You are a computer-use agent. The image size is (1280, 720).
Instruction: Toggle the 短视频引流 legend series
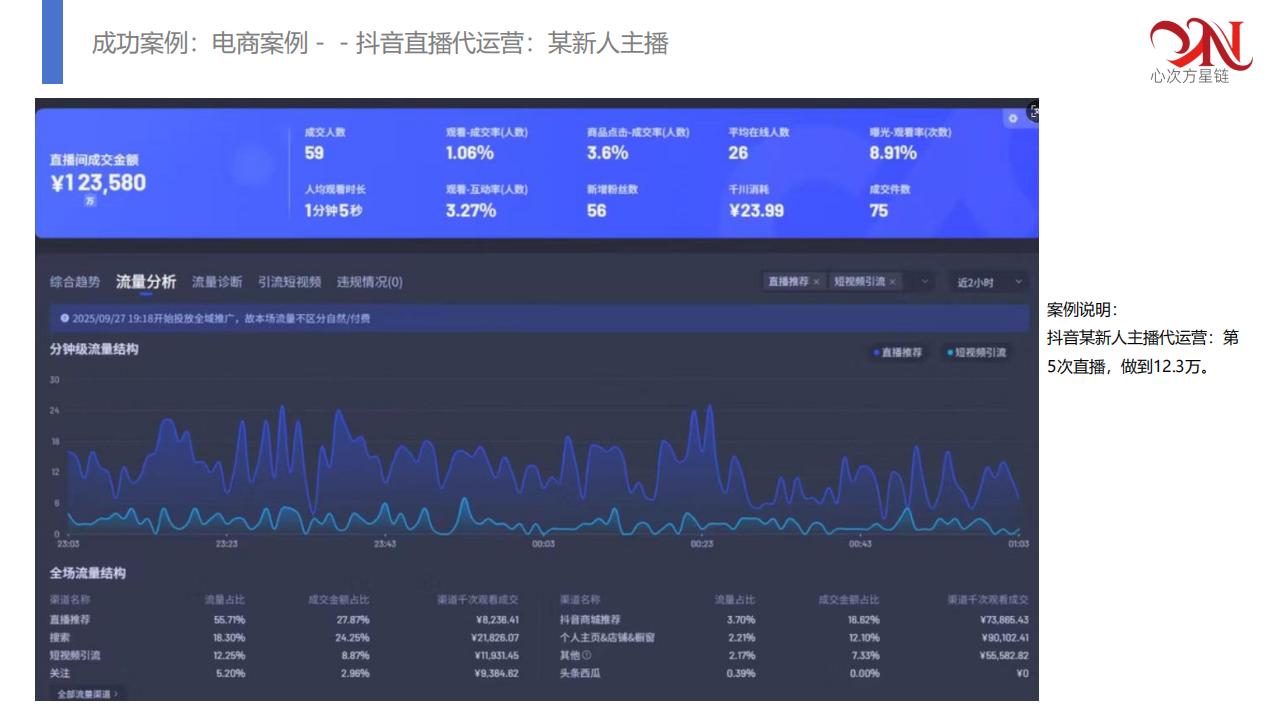976,352
